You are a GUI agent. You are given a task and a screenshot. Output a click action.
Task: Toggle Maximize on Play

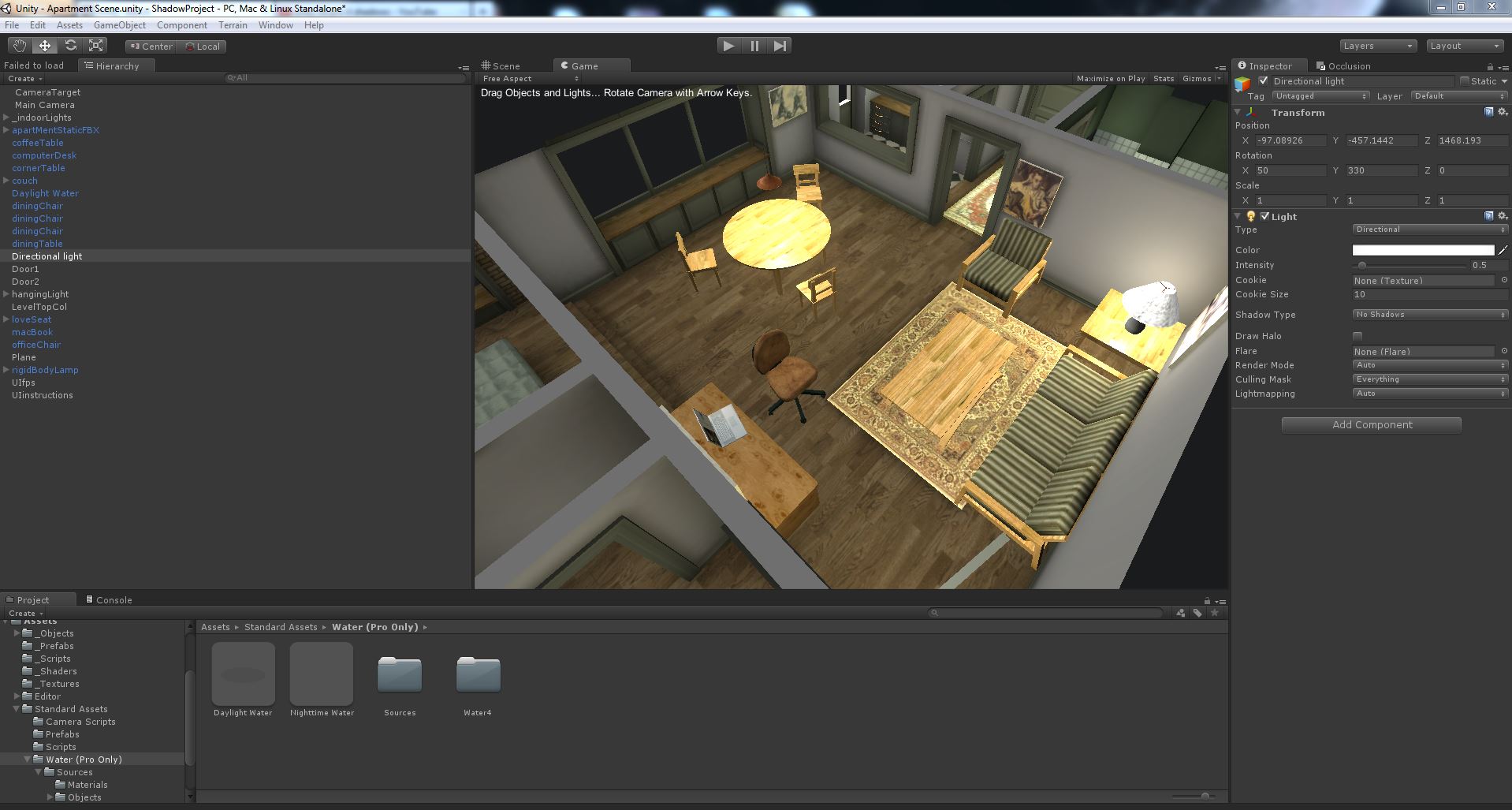[x=1111, y=79]
